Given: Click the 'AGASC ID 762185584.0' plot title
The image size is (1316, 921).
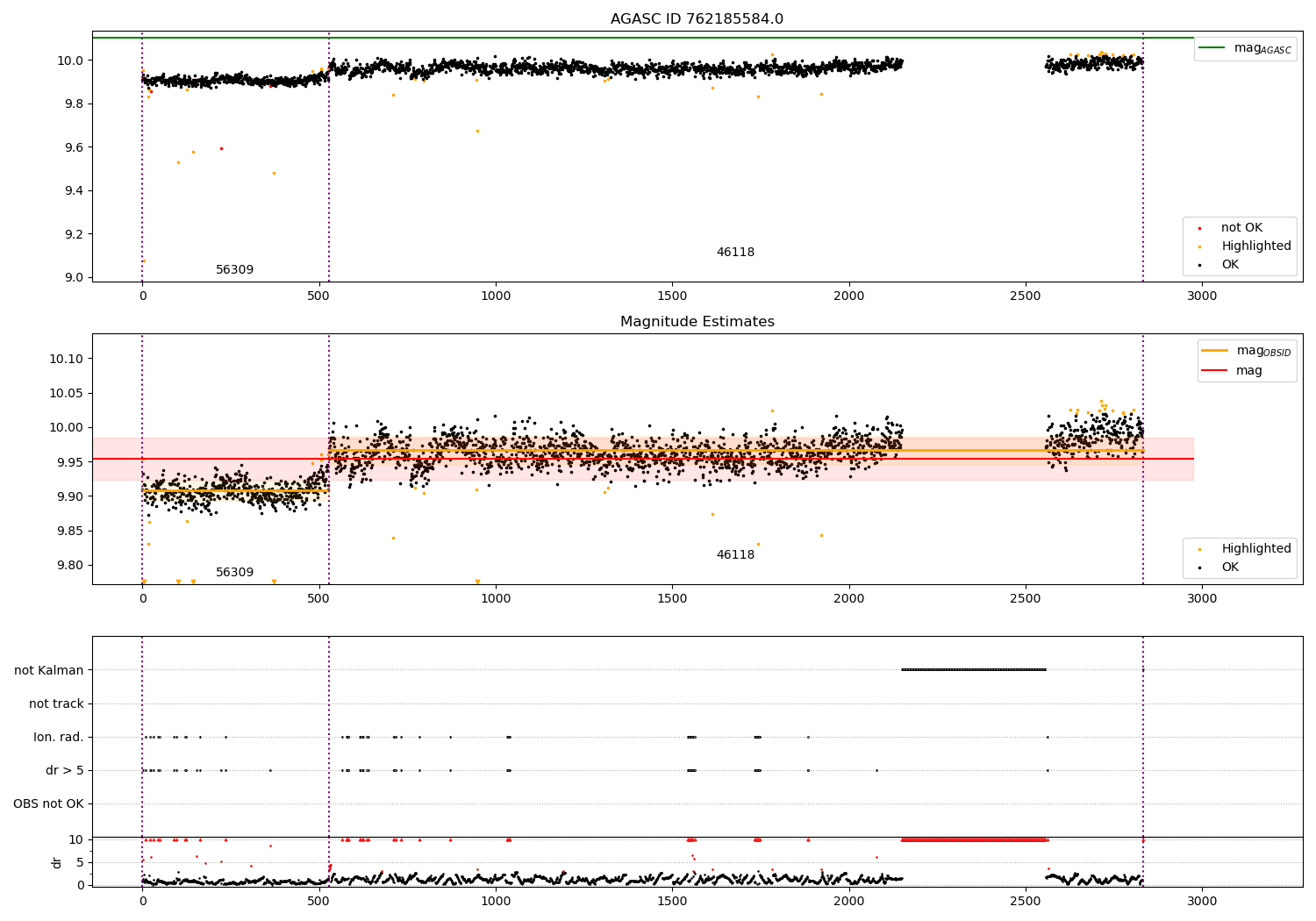Looking at the screenshot, I should click(697, 19).
